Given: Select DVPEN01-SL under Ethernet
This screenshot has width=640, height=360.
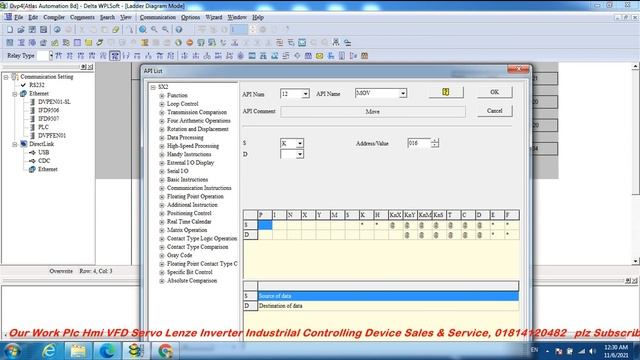Looking at the screenshot, I should pyautogui.click(x=54, y=102).
